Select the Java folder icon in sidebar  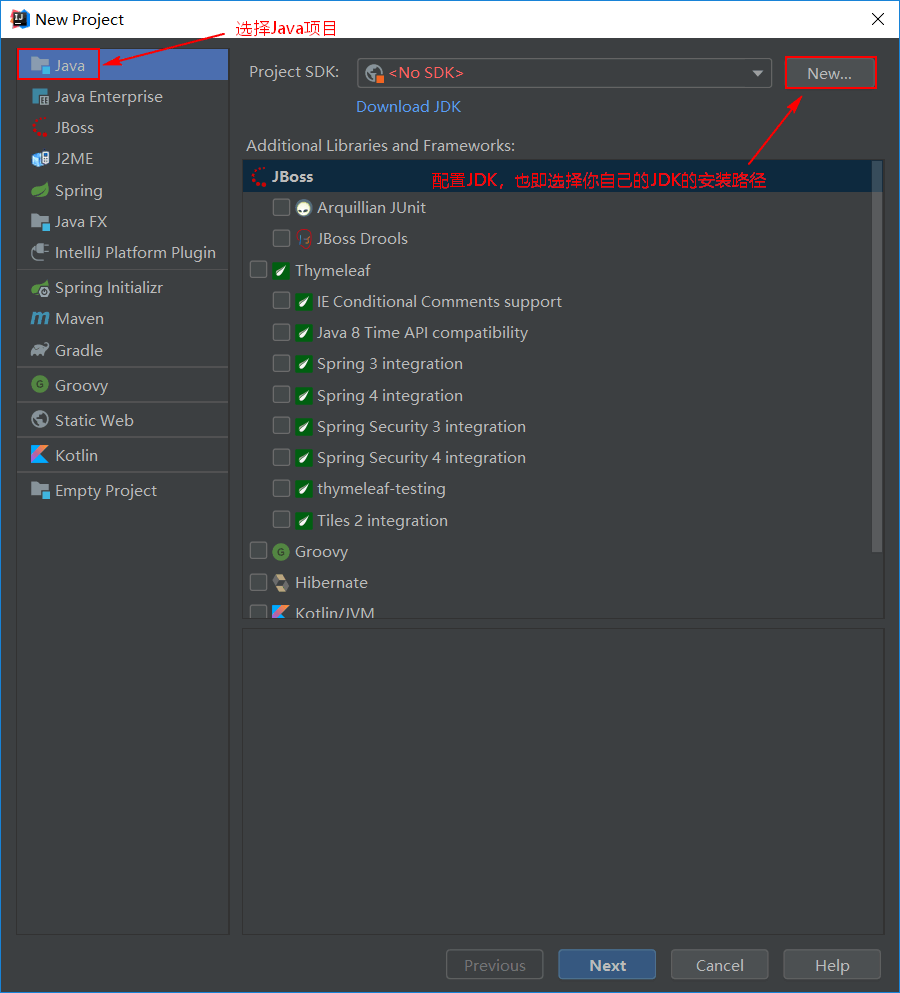tap(40, 65)
